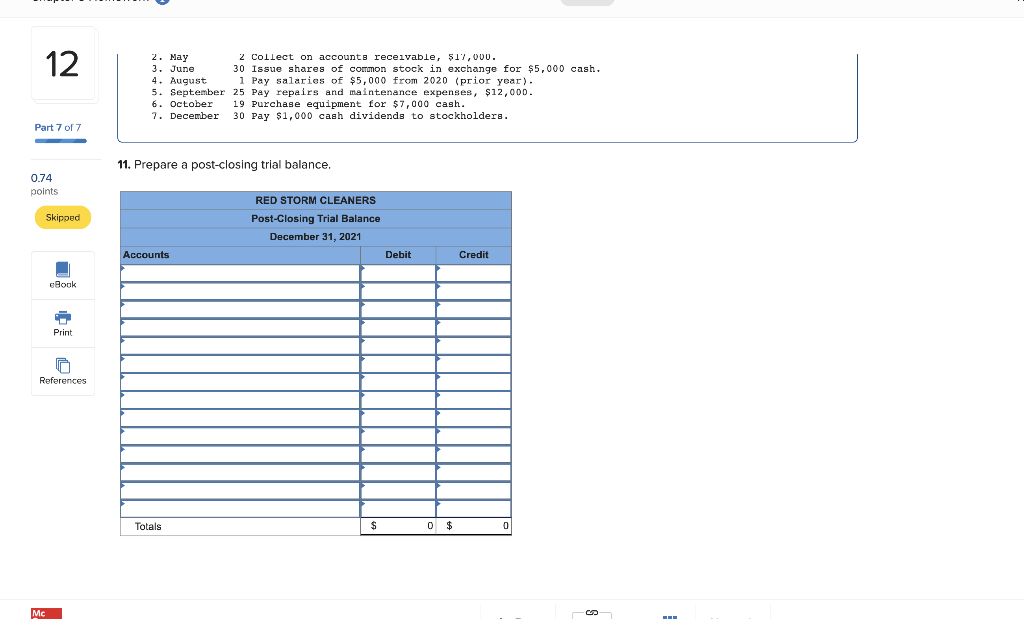Click the December 30 cash dividends line
The height and width of the screenshot is (619, 1024).
tap(330, 116)
